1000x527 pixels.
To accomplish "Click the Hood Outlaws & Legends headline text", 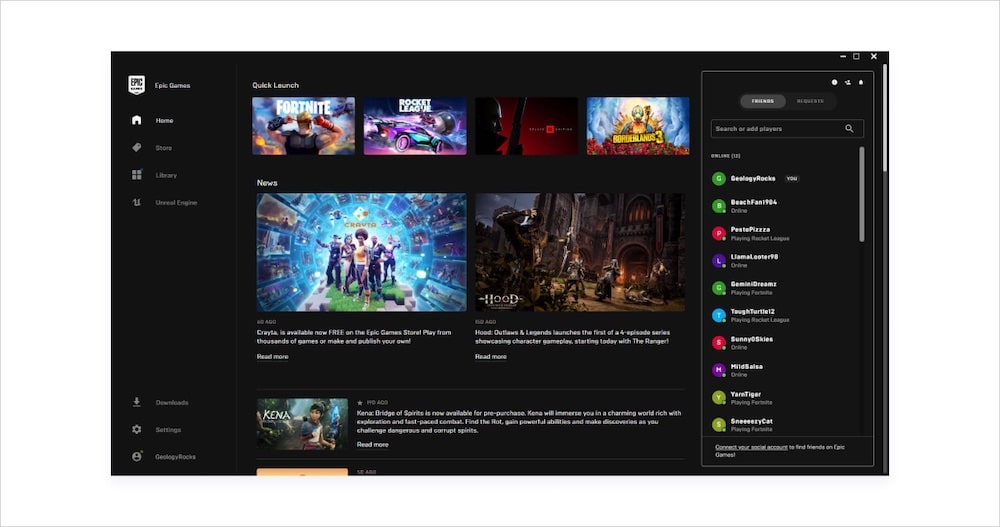I will [573, 337].
